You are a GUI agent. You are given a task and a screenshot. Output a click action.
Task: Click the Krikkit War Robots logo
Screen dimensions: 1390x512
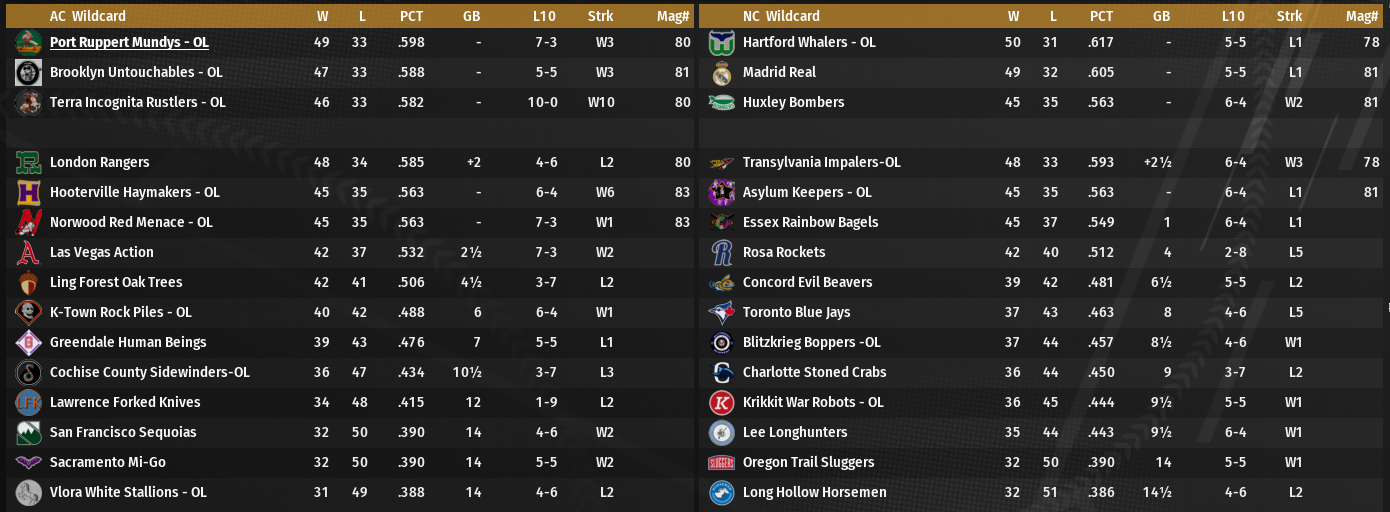[721, 402]
